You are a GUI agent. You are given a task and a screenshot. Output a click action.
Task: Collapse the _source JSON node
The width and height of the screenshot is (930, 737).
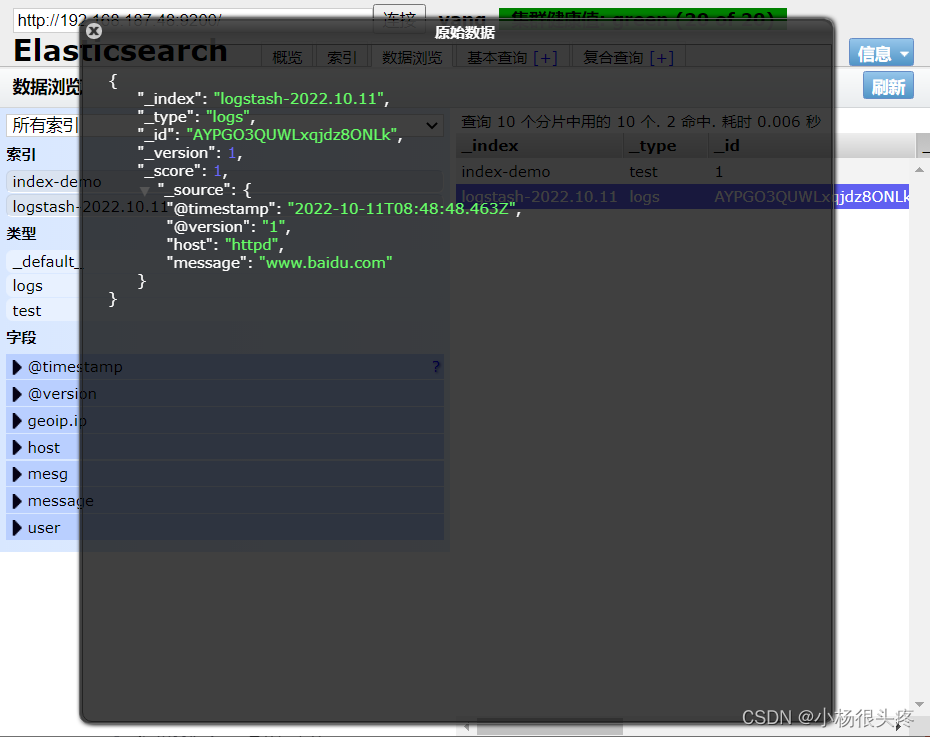pyautogui.click(x=145, y=190)
